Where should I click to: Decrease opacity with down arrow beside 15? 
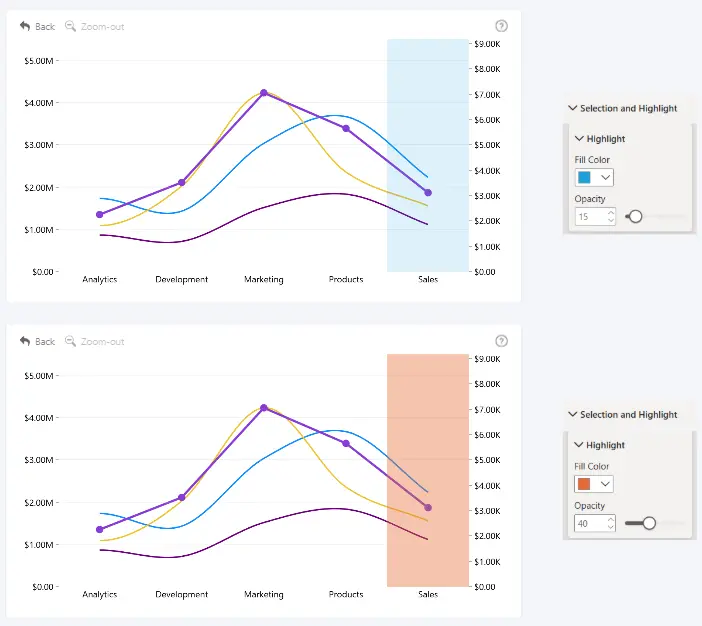(611, 220)
